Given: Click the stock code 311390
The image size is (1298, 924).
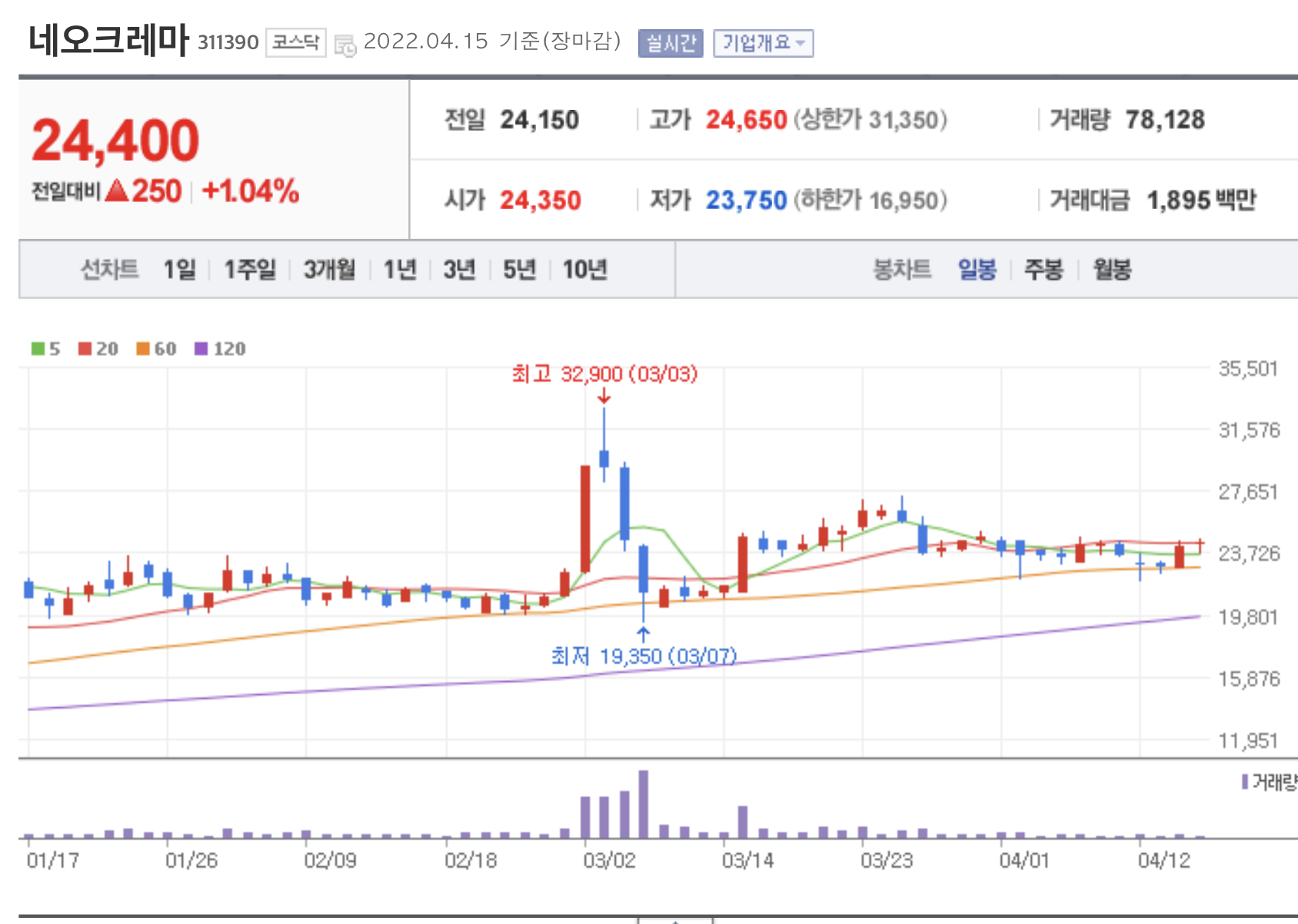Looking at the screenshot, I should pyautogui.click(x=228, y=42).
